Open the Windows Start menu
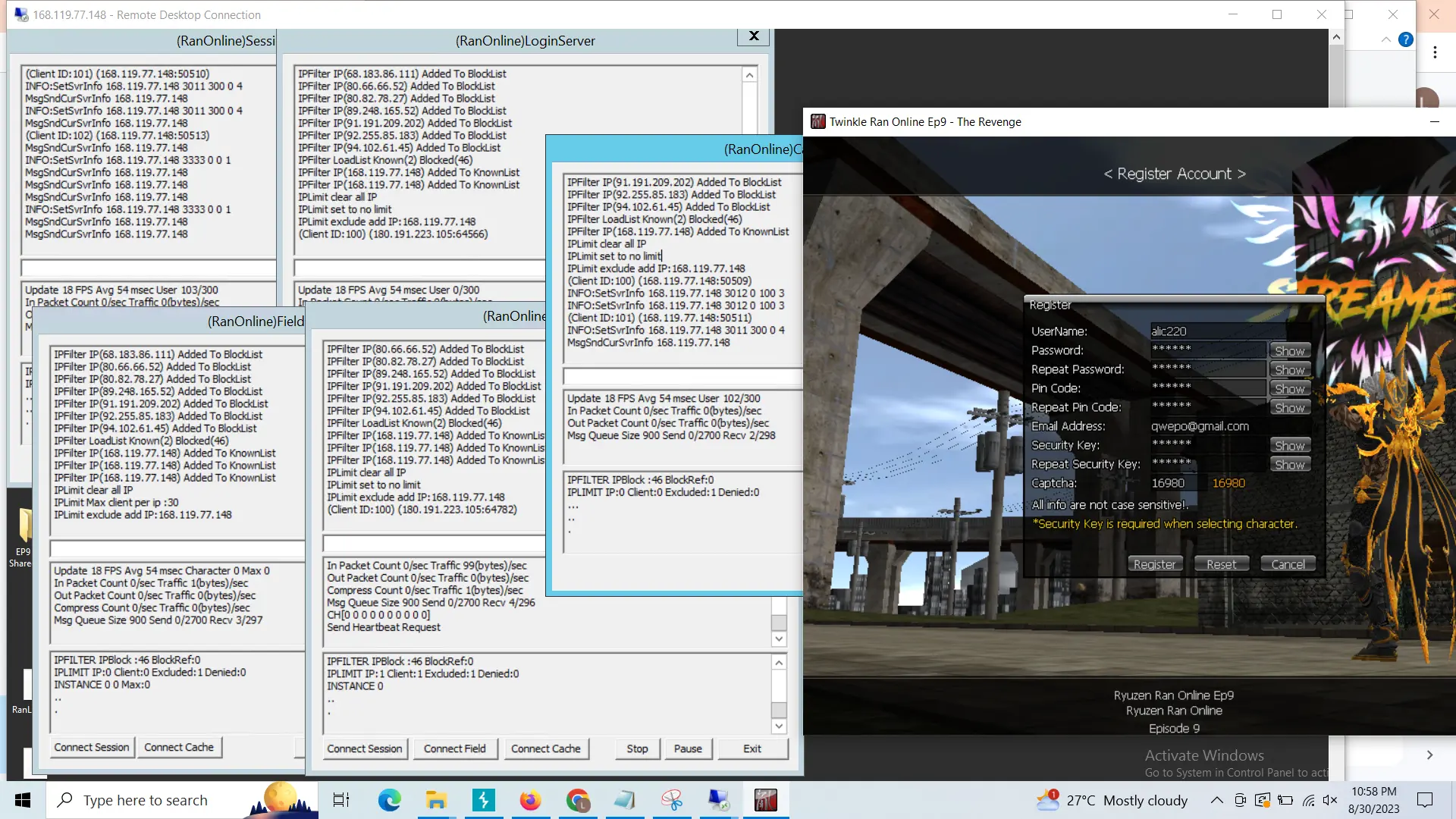Image resolution: width=1456 pixels, height=819 pixels. click(x=23, y=800)
